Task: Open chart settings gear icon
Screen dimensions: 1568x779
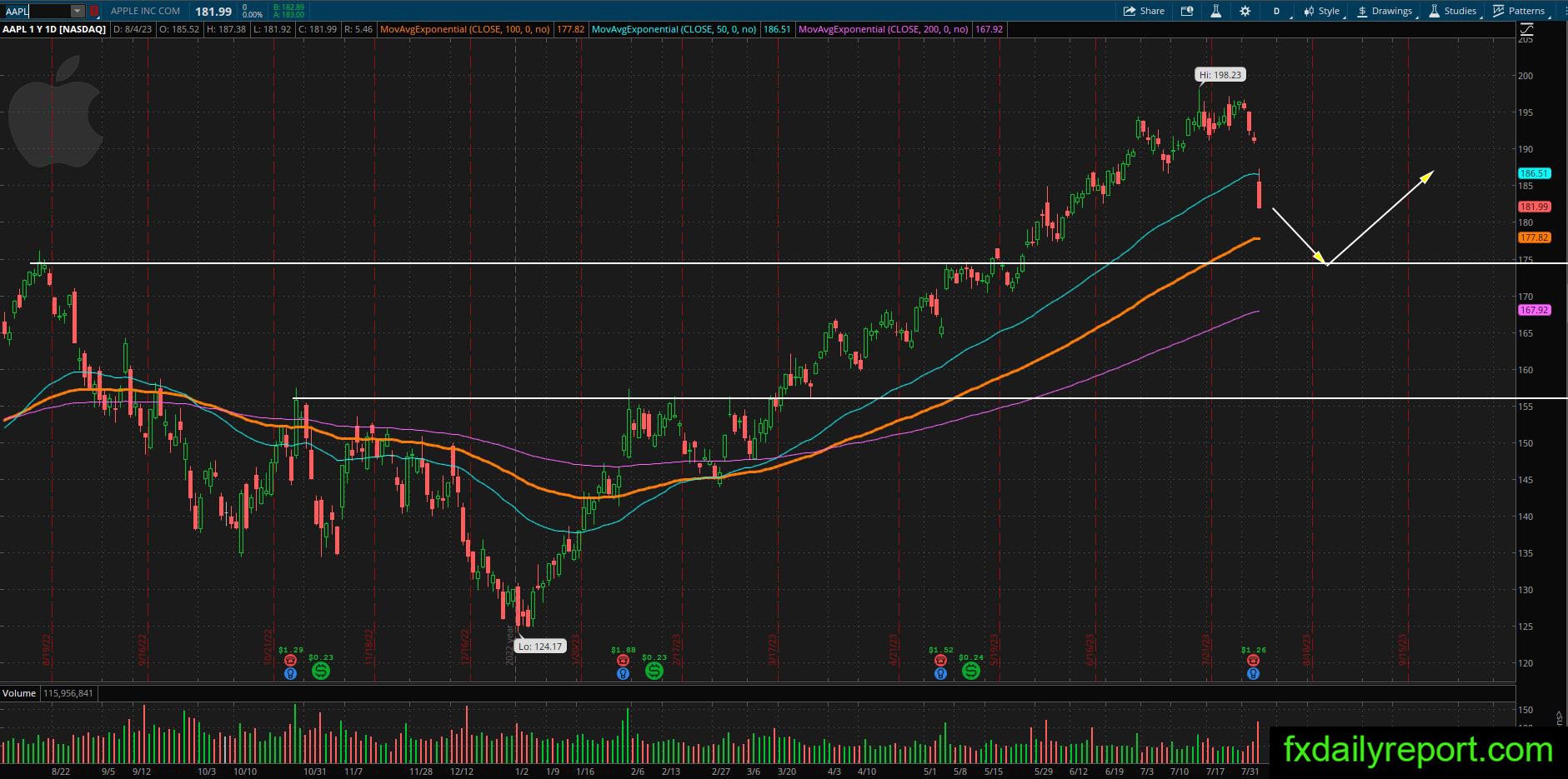Action: pos(1245,11)
